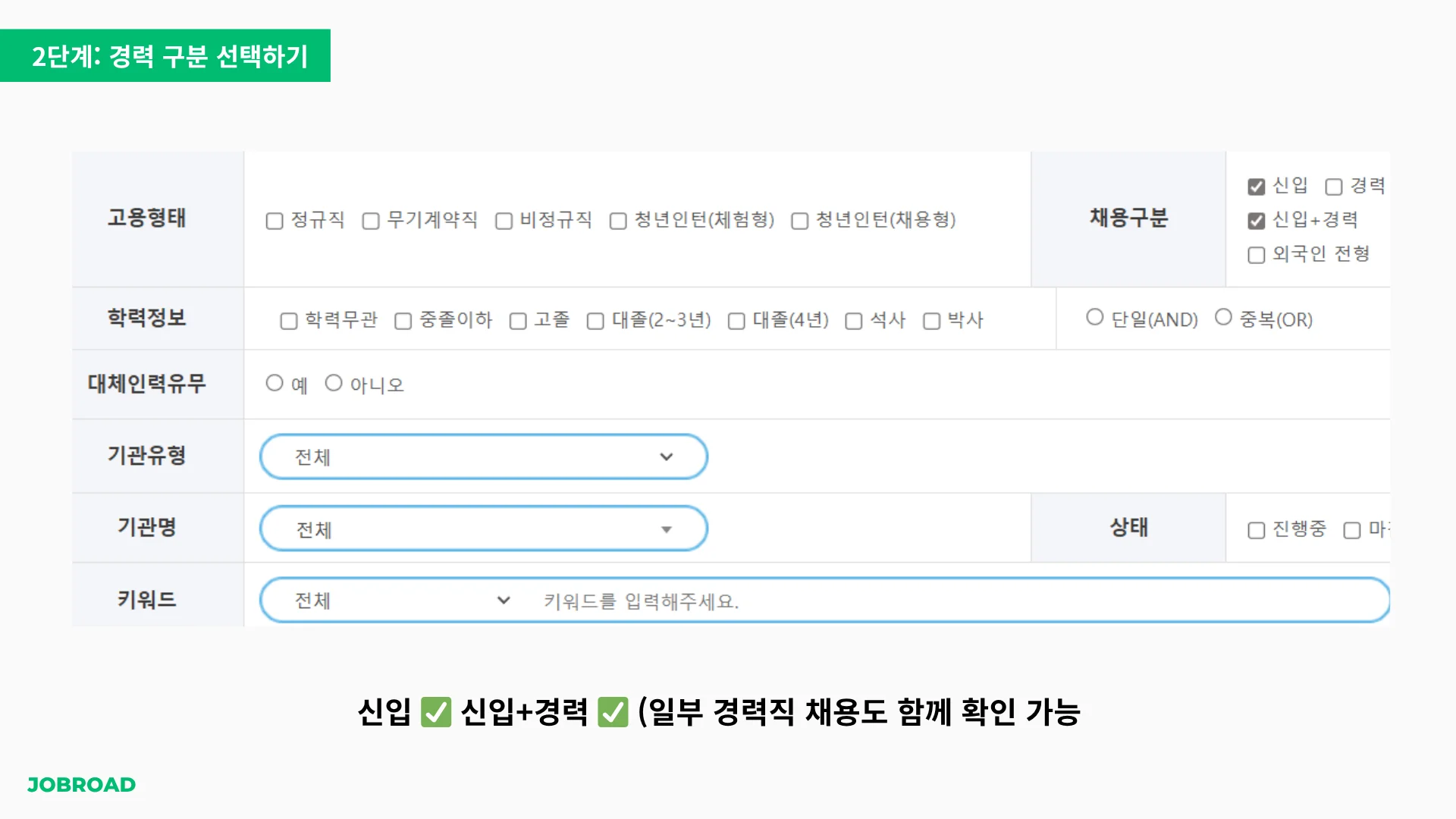Check the 진행중 status checkbox
Viewport: 1456px width, 819px height.
[1256, 531]
